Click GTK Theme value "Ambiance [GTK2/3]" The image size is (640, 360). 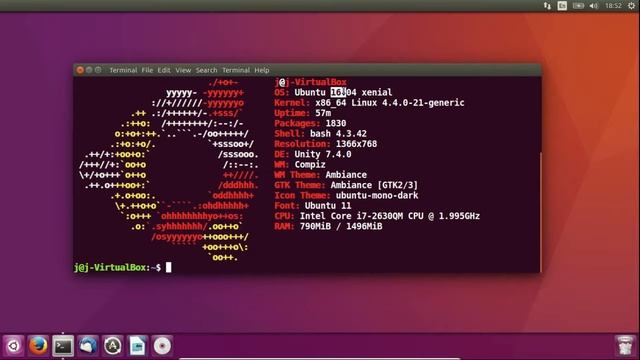(x=374, y=185)
